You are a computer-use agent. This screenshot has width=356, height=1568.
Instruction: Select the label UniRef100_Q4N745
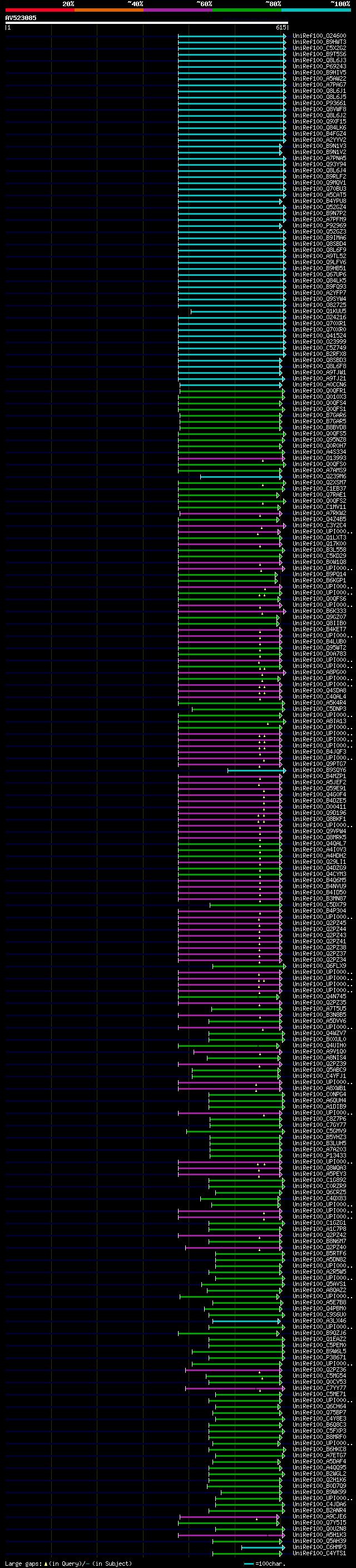tap(319, 997)
